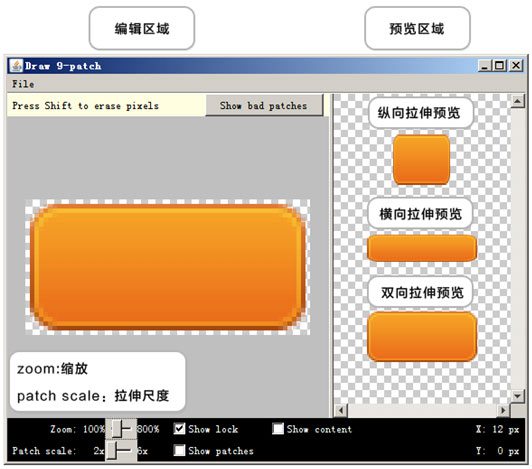Enable the Show patches checkbox
The width and height of the screenshot is (532, 469).
click(x=179, y=451)
